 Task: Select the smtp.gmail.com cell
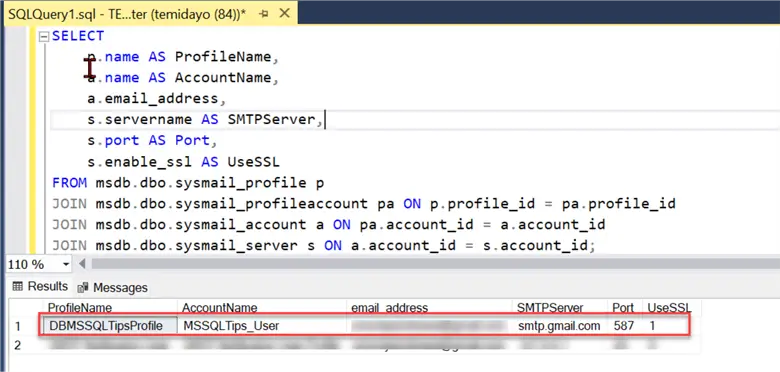pos(560,326)
